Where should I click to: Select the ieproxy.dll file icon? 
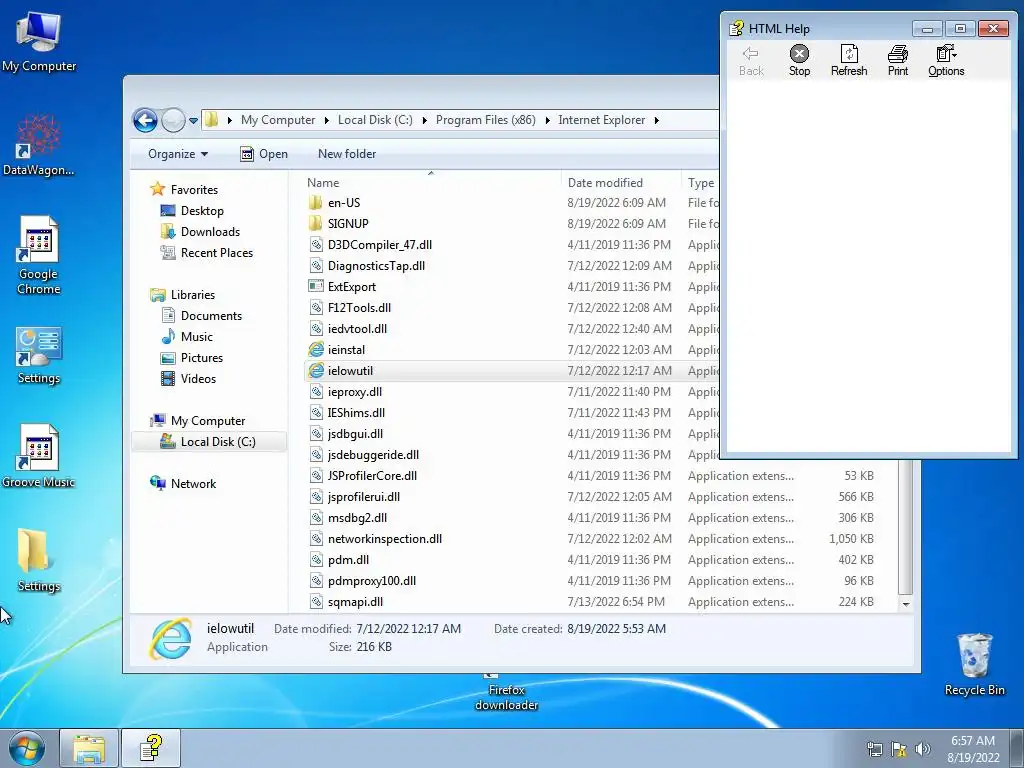point(316,392)
